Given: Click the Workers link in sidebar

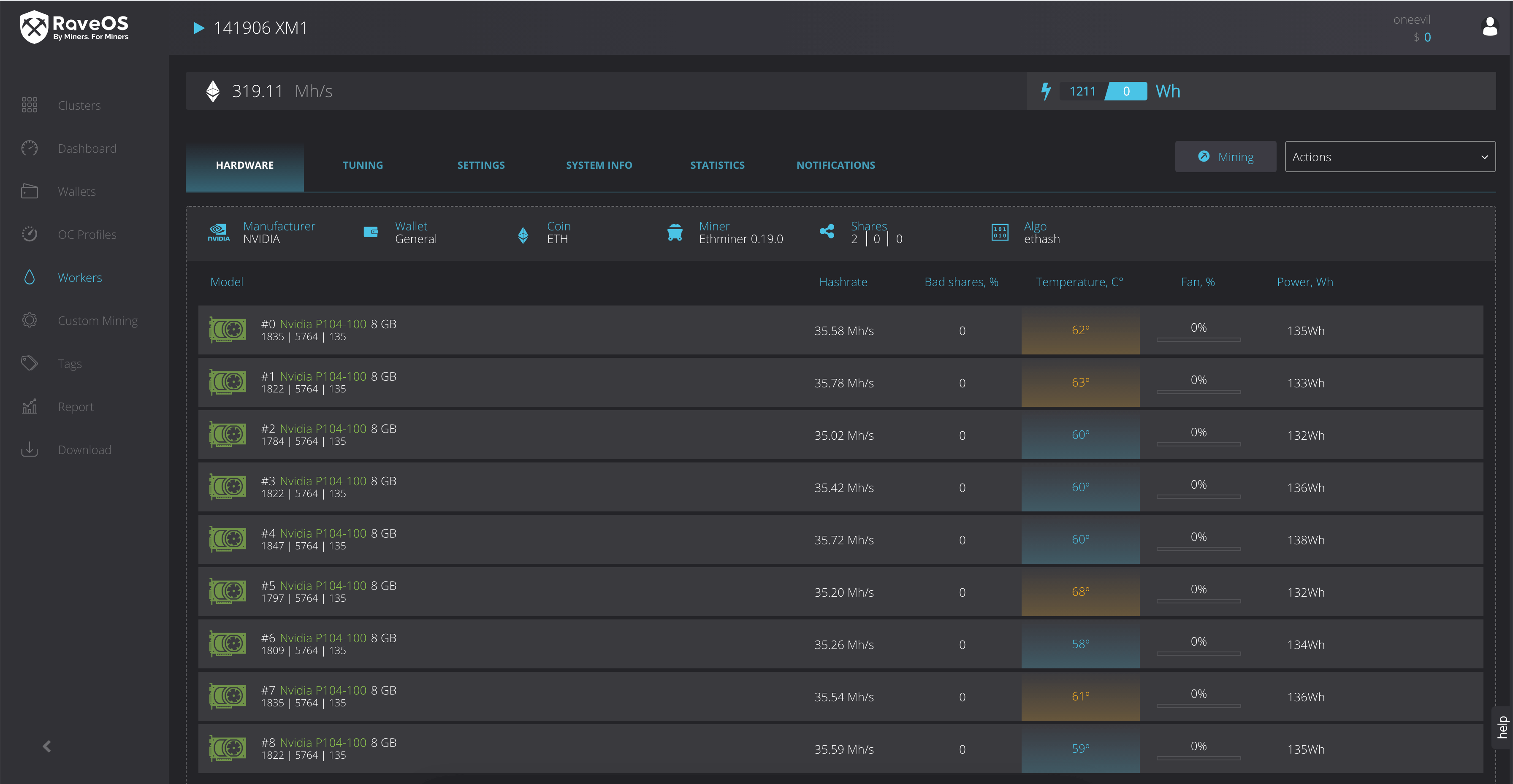Looking at the screenshot, I should 80,278.
